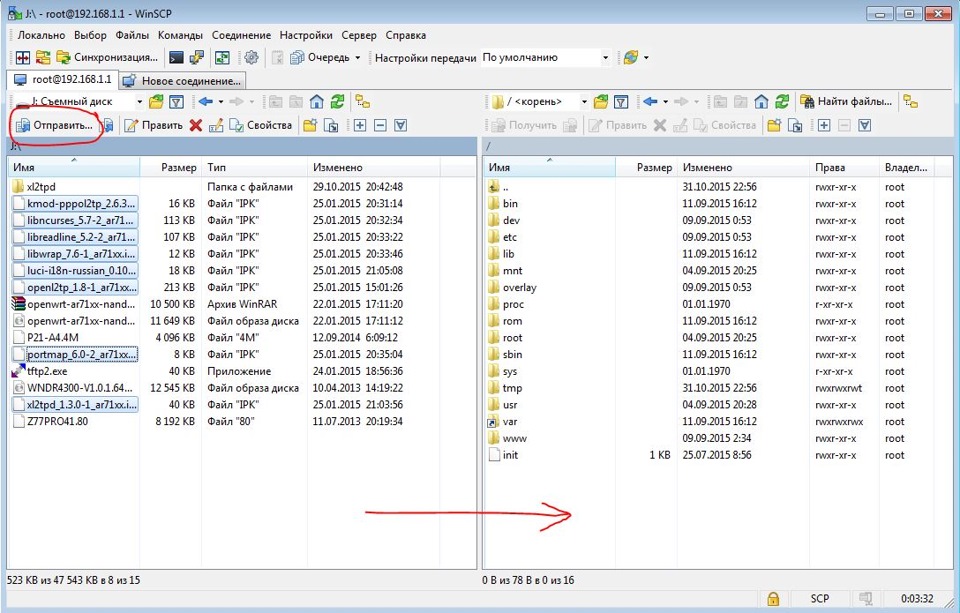Select the etc folder in remote panel
The image size is (960, 613).
pyautogui.click(x=509, y=237)
